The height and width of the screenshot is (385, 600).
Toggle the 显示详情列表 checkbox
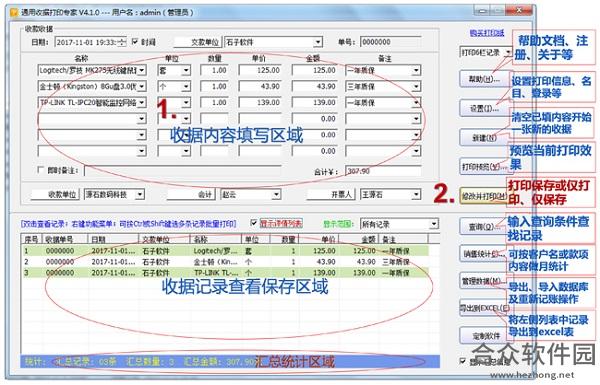click(x=253, y=223)
